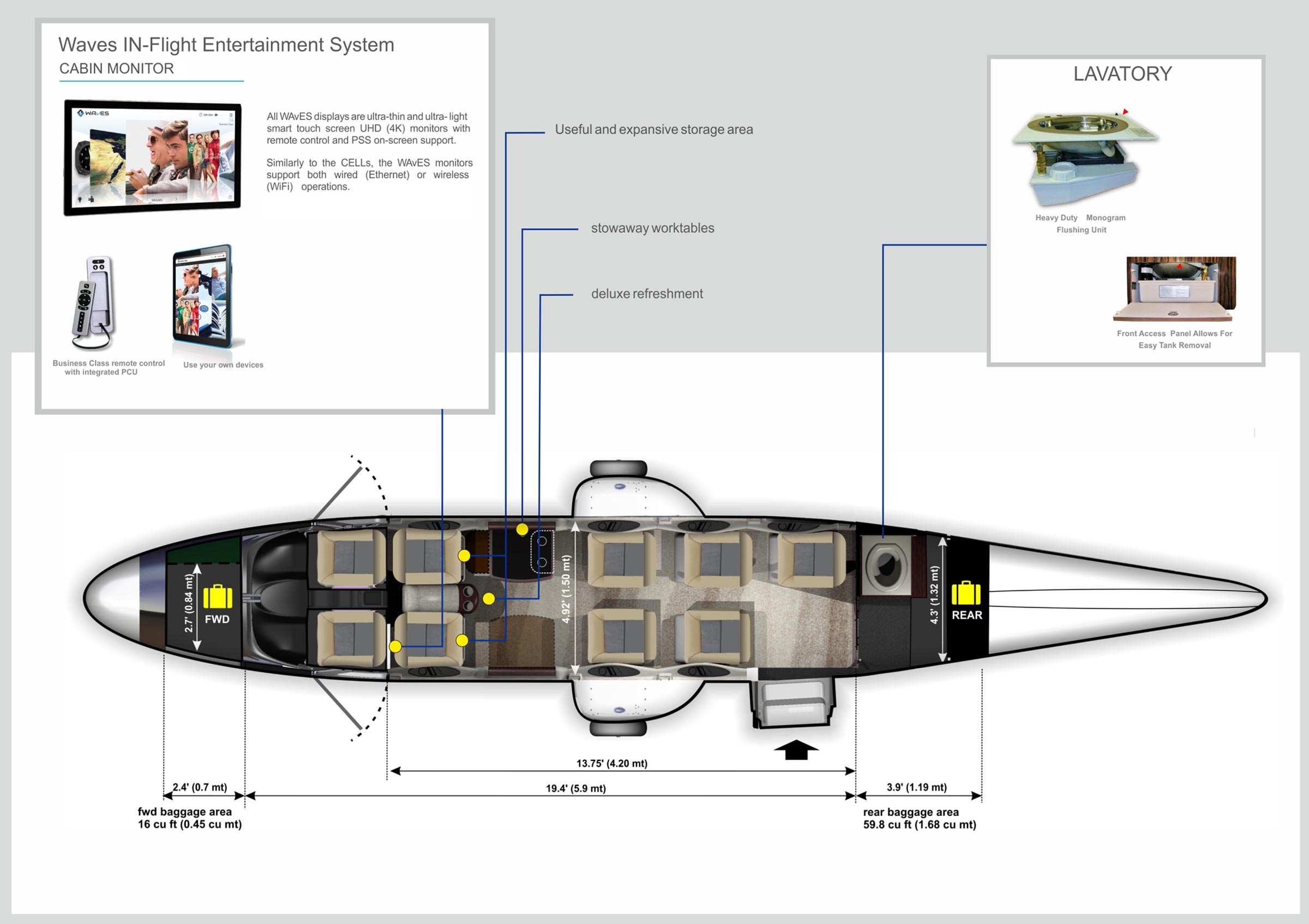This screenshot has height=924, width=1309.
Task: Click the 'deluxe refreshment' label
Action: click(647, 293)
